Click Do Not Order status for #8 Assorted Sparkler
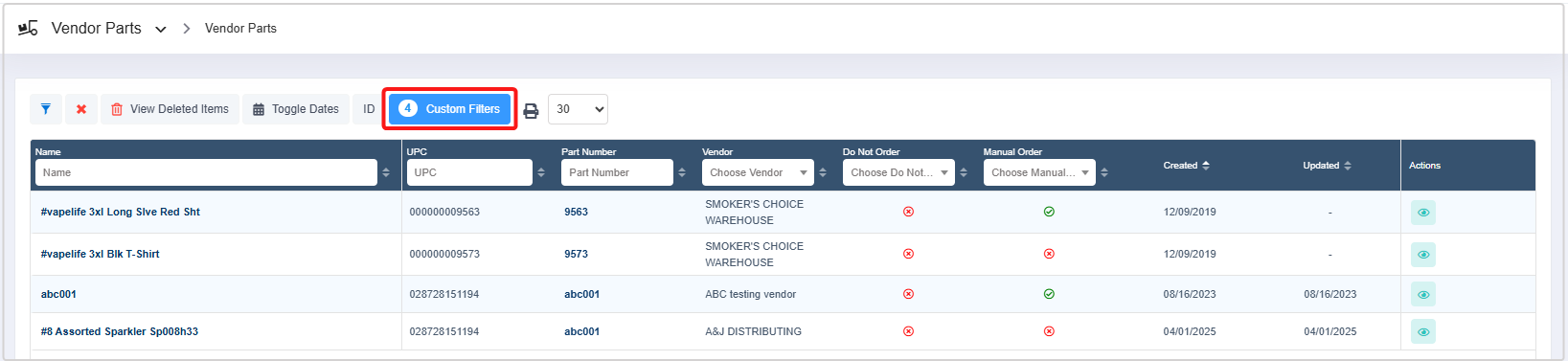The height and width of the screenshot is (361, 1568). click(908, 331)
